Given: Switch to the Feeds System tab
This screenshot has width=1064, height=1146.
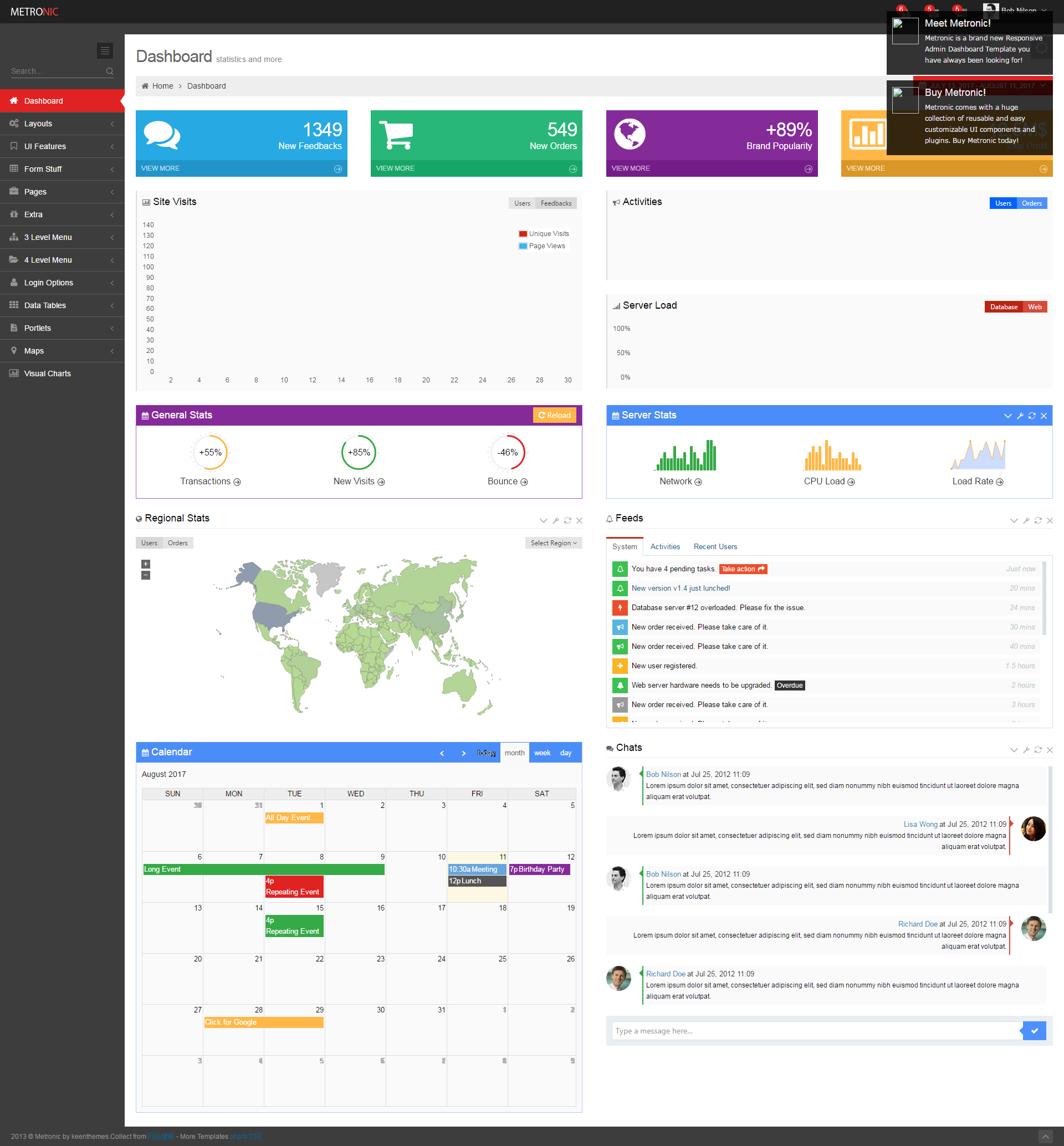Looking at the screenshot, I should (625, 546).
